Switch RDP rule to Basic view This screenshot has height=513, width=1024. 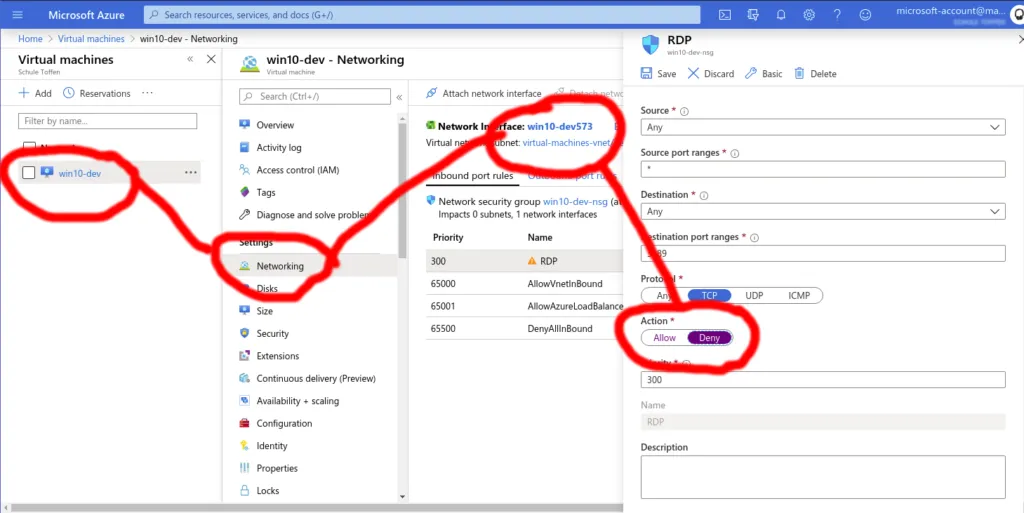763,74
